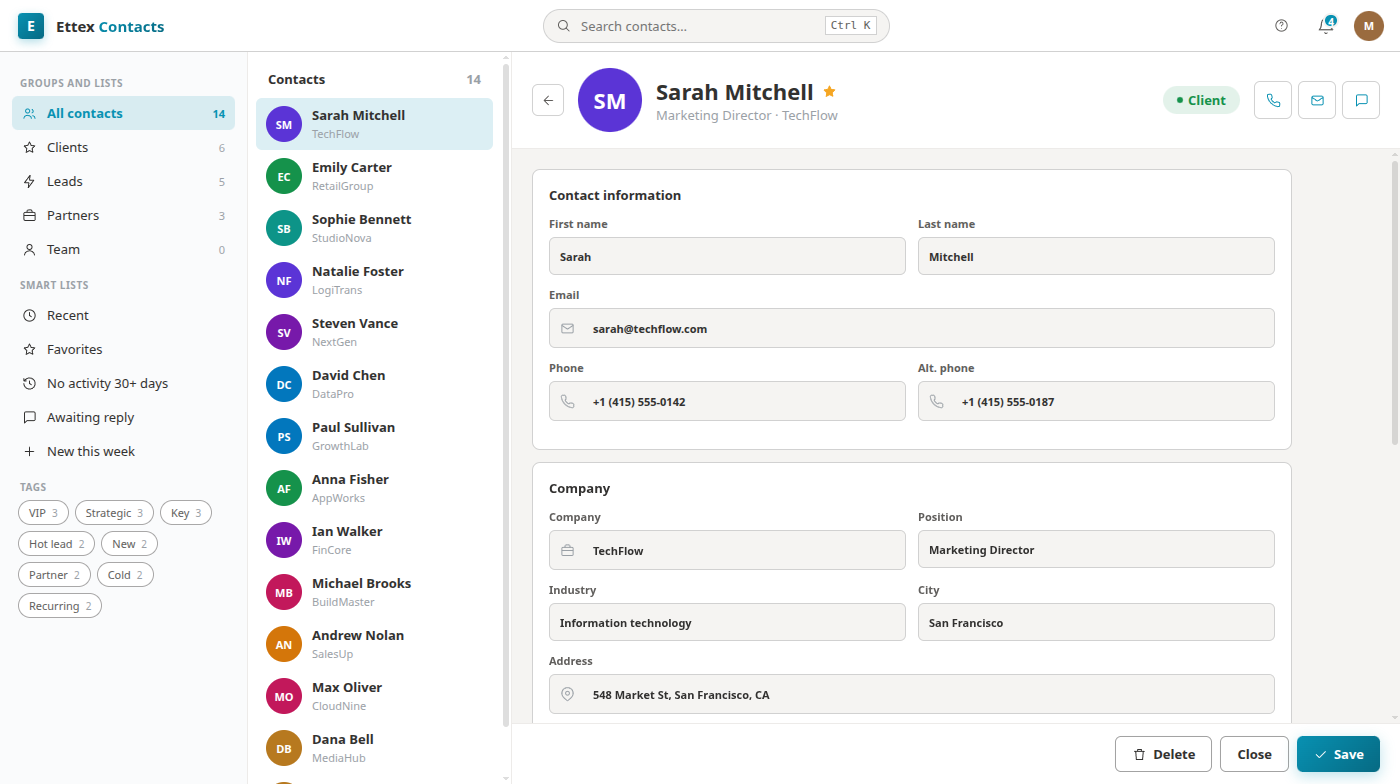Click the Delete button
Image resolution: width=1400 pixels, height=784 pixels.
tap(1163, 754)
